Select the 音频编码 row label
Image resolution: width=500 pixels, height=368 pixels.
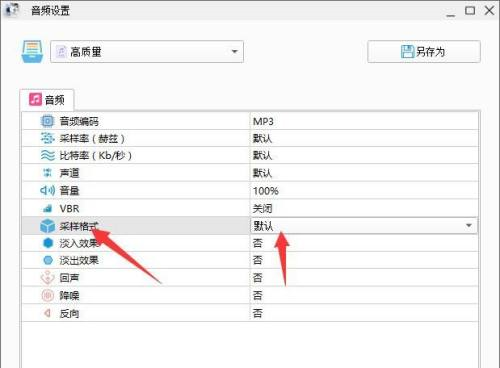click(79, 121)
